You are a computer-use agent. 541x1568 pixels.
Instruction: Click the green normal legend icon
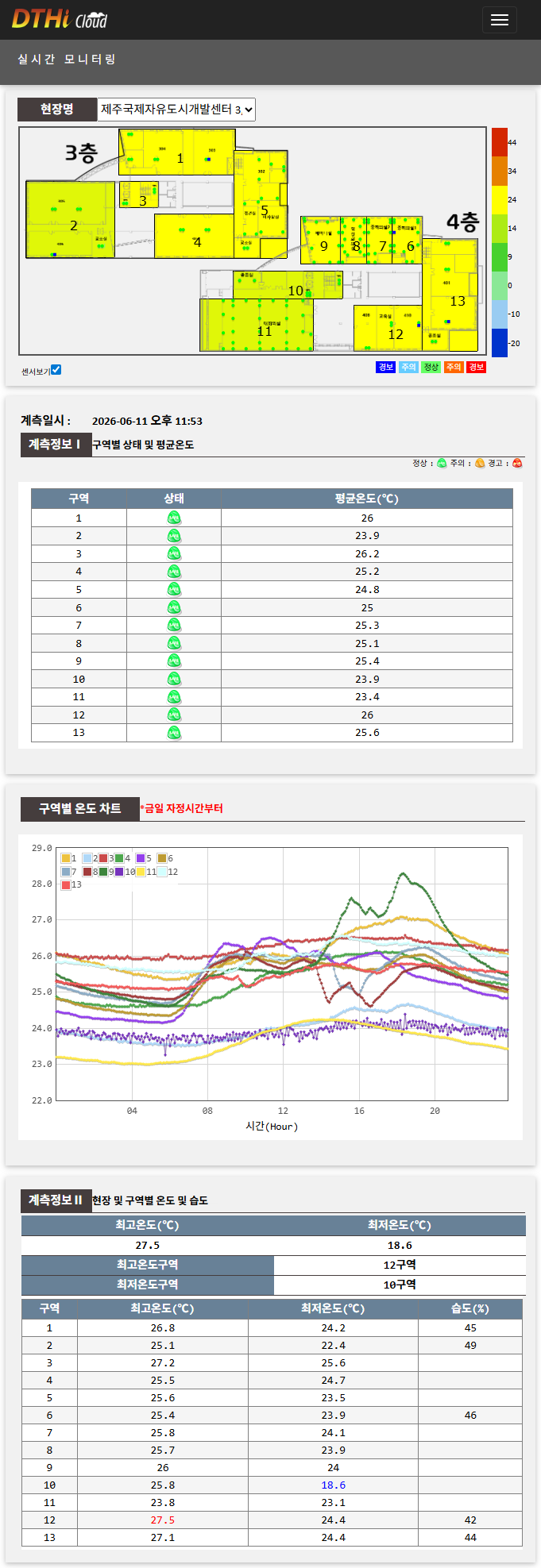click(442, 463)
